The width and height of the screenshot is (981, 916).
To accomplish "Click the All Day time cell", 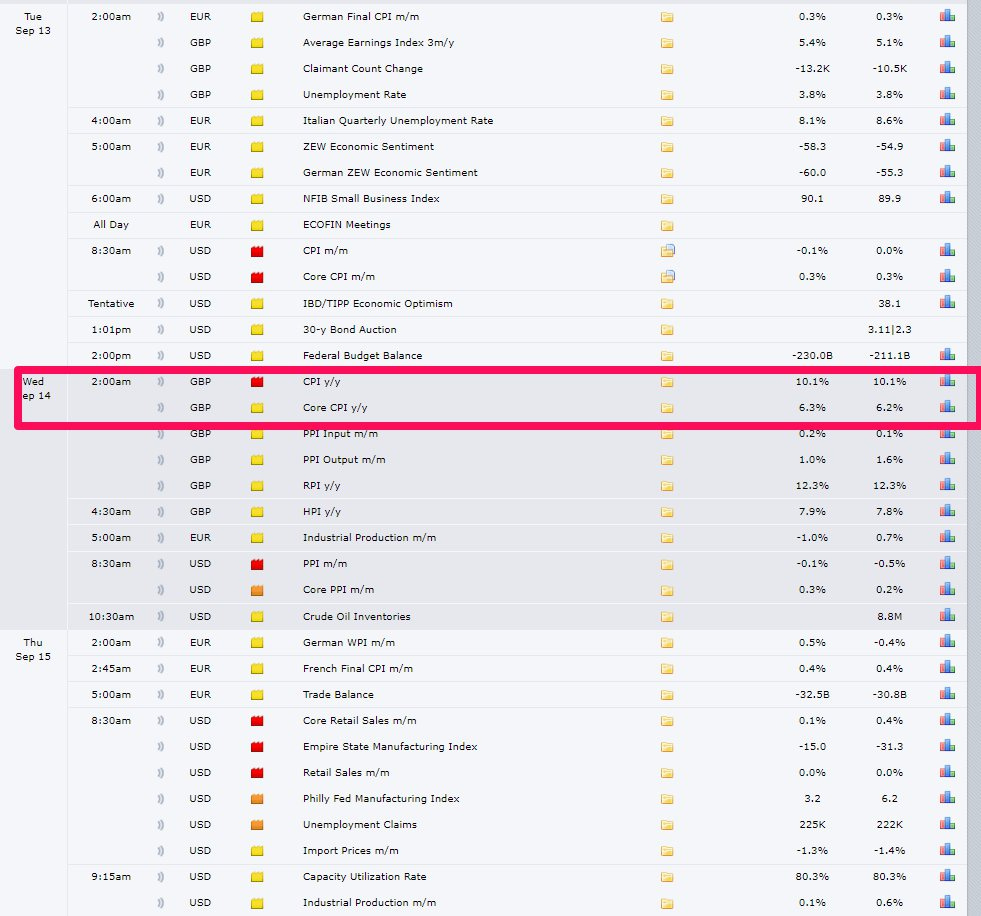I will (x=111, y=224).
